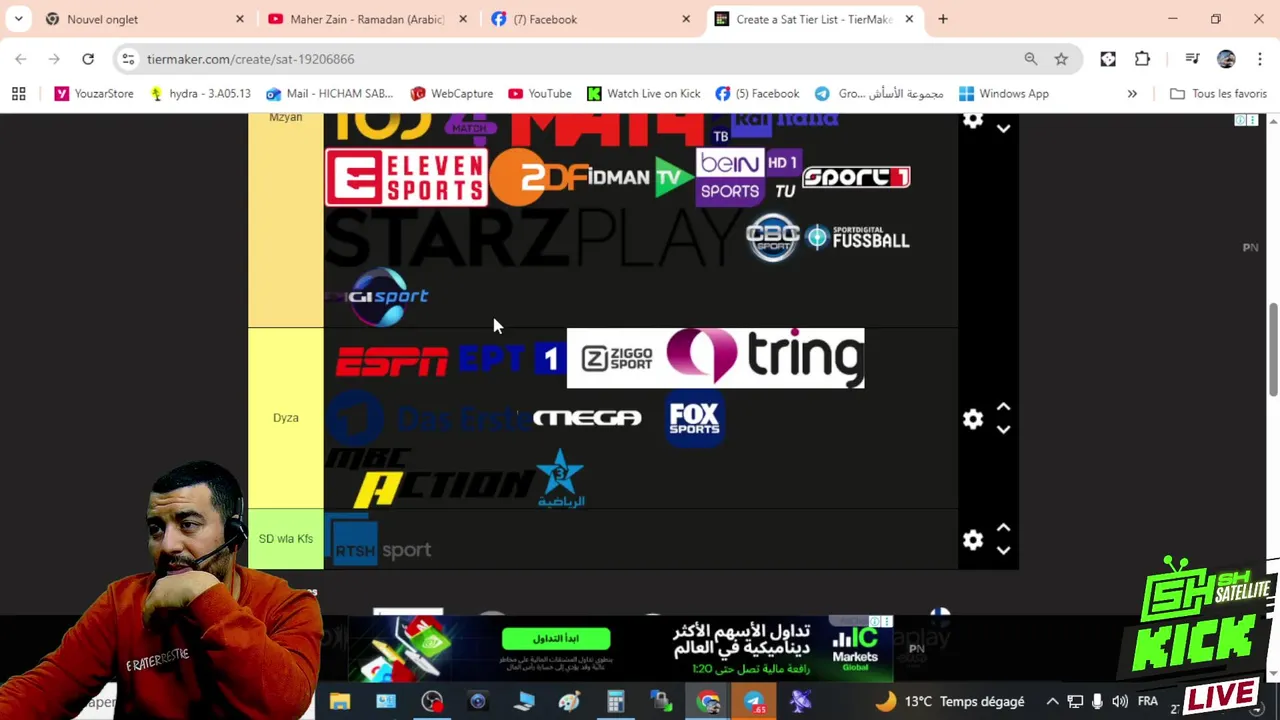Open the Extensions puzzle icon
The width and height of the screenshot is (1280, 720).
point(1142,59)
